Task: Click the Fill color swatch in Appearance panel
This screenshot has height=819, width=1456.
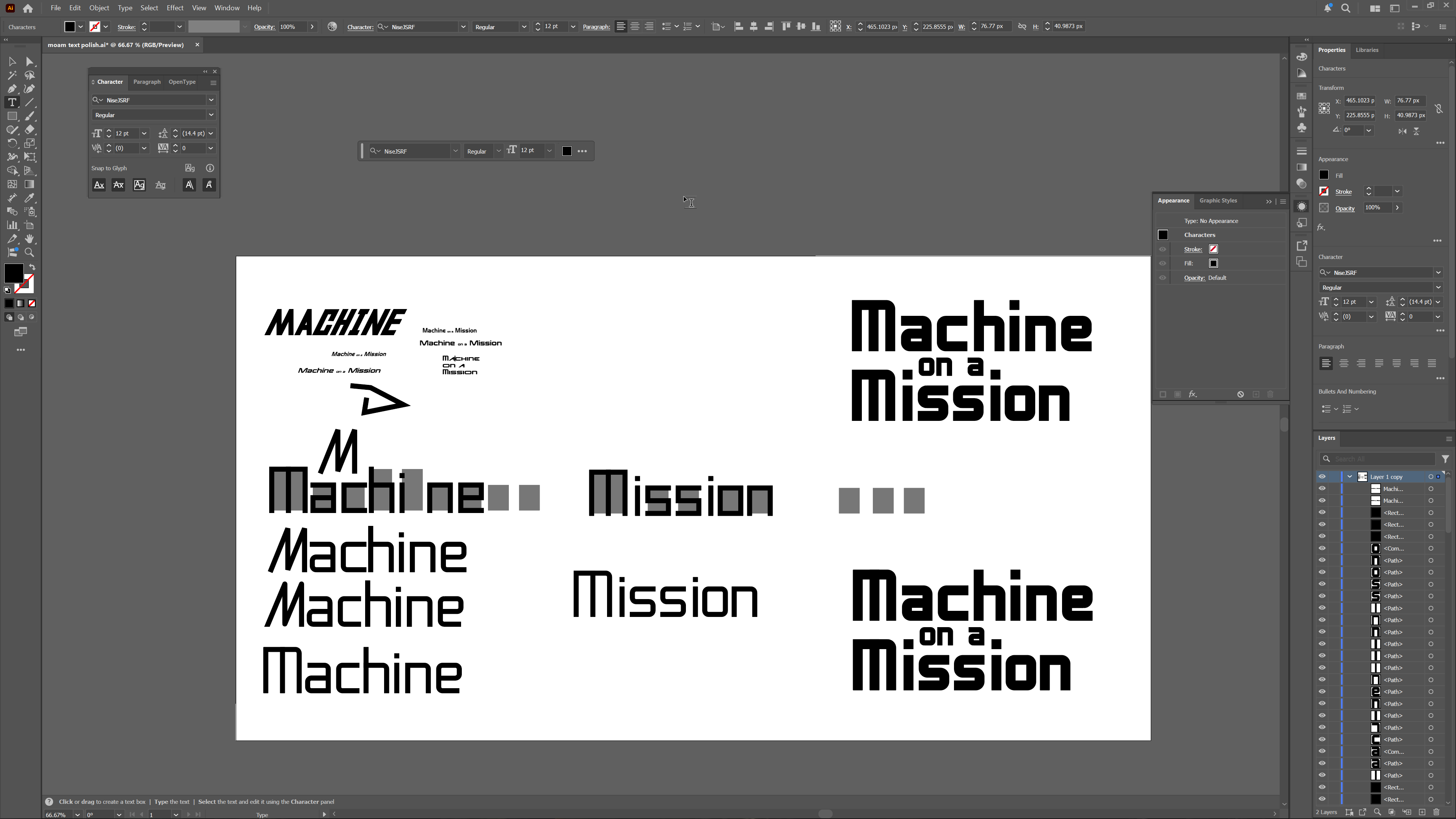Action: pyautogui.click(x=1213, y=264)
